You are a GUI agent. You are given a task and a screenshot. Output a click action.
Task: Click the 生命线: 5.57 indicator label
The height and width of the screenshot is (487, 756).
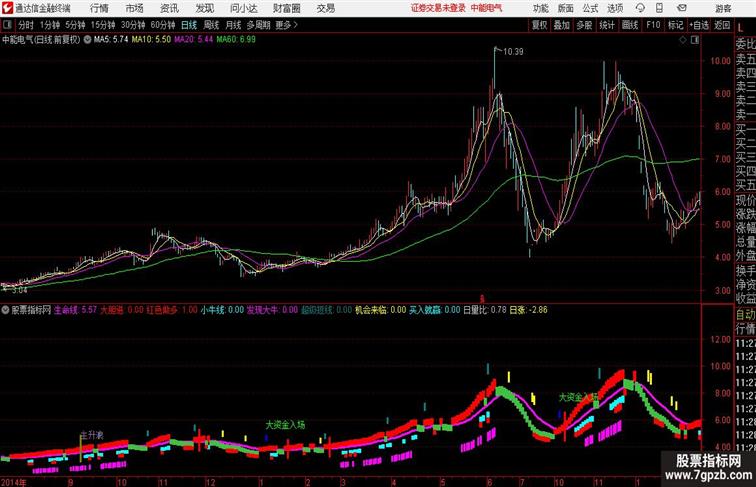tap(75, 310)
